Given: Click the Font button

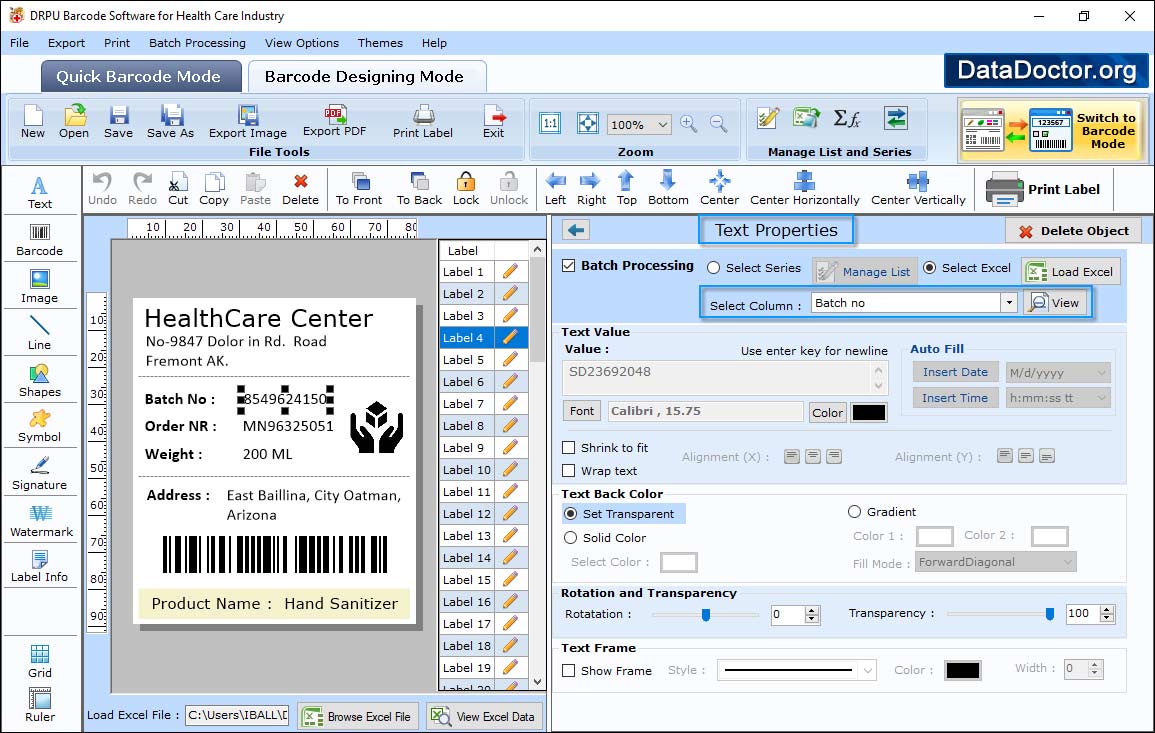Looking at the screenshot, I should point(582,411).
